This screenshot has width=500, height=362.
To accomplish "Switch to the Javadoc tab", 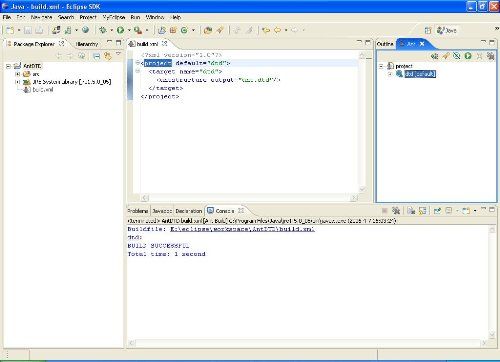I will click(x=162, y=211).
